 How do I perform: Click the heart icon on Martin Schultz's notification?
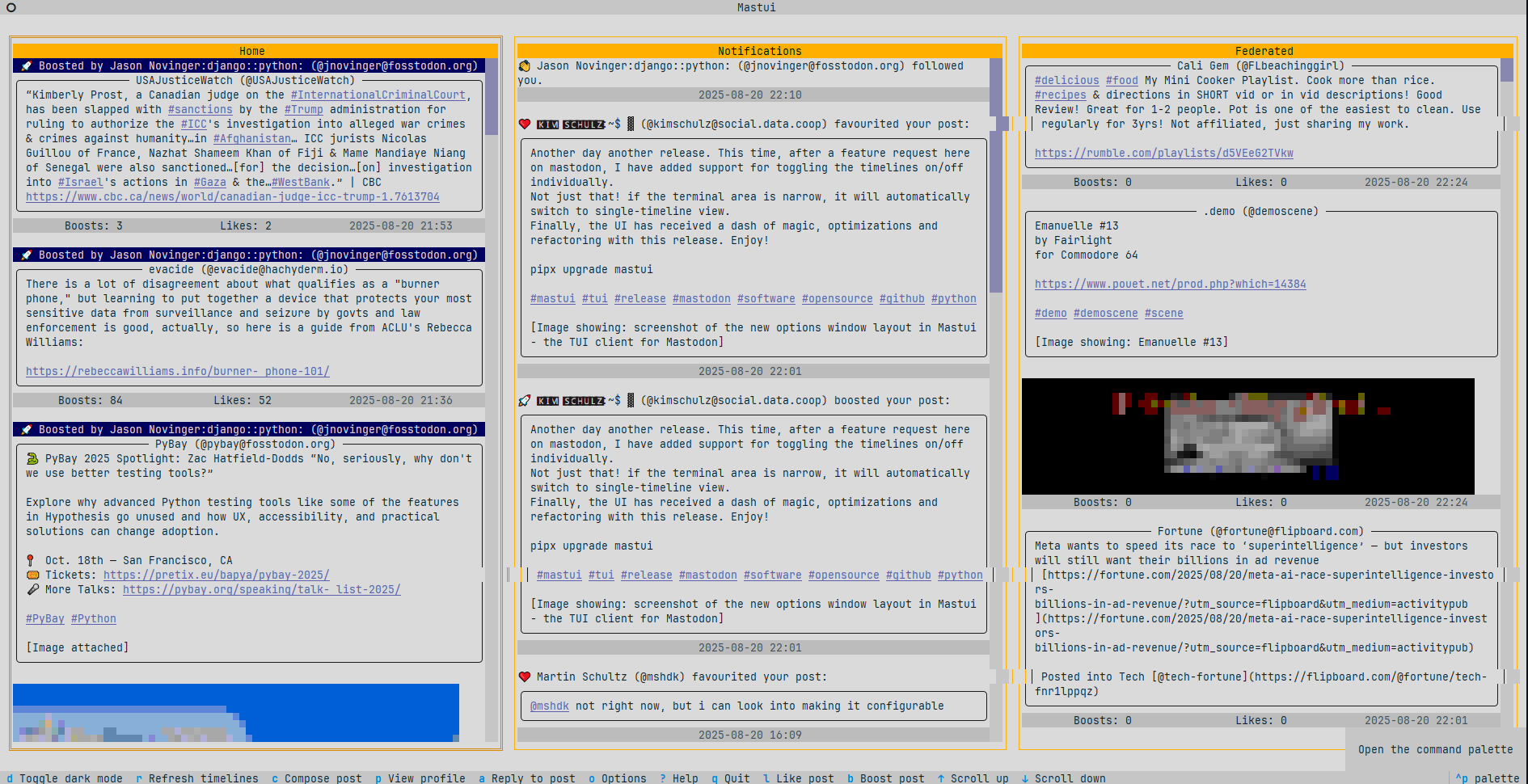click(x=526, y=677)
